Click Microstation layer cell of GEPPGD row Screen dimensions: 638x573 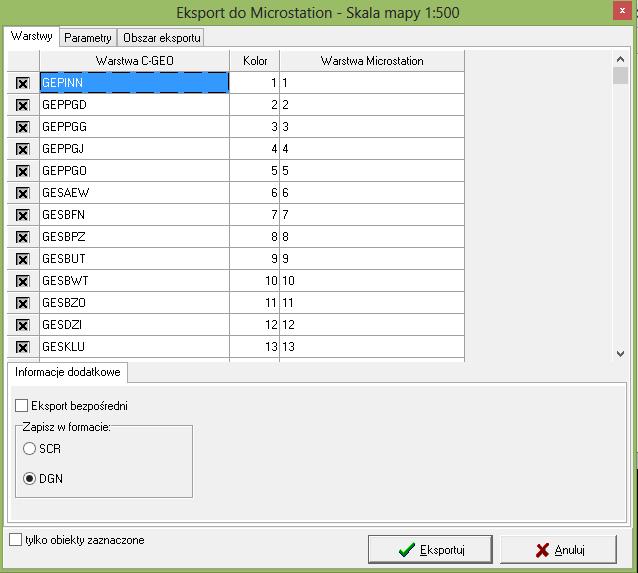(372, 105)
